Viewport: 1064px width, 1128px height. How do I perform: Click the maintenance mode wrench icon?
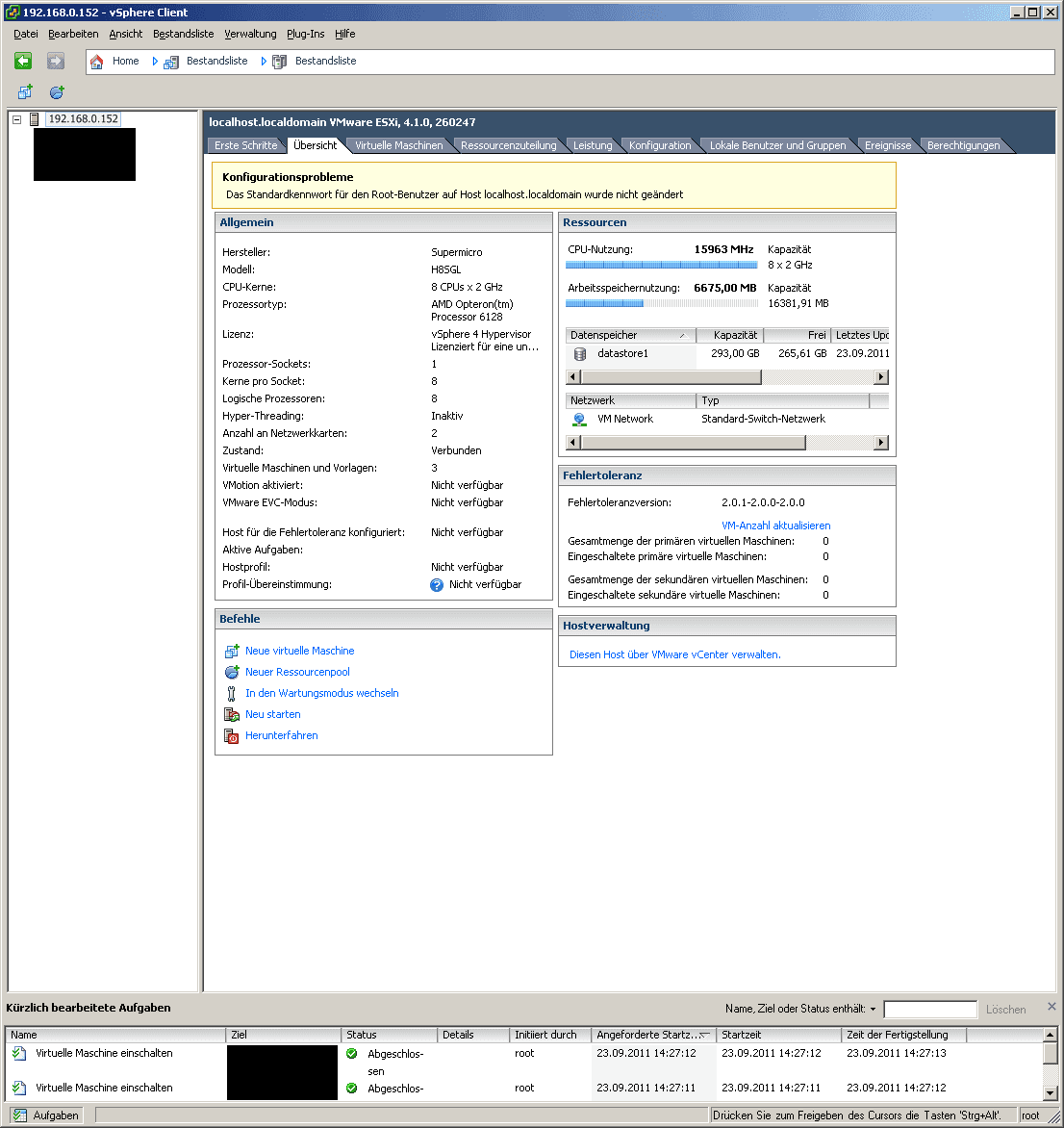click(x=232, y=694)
